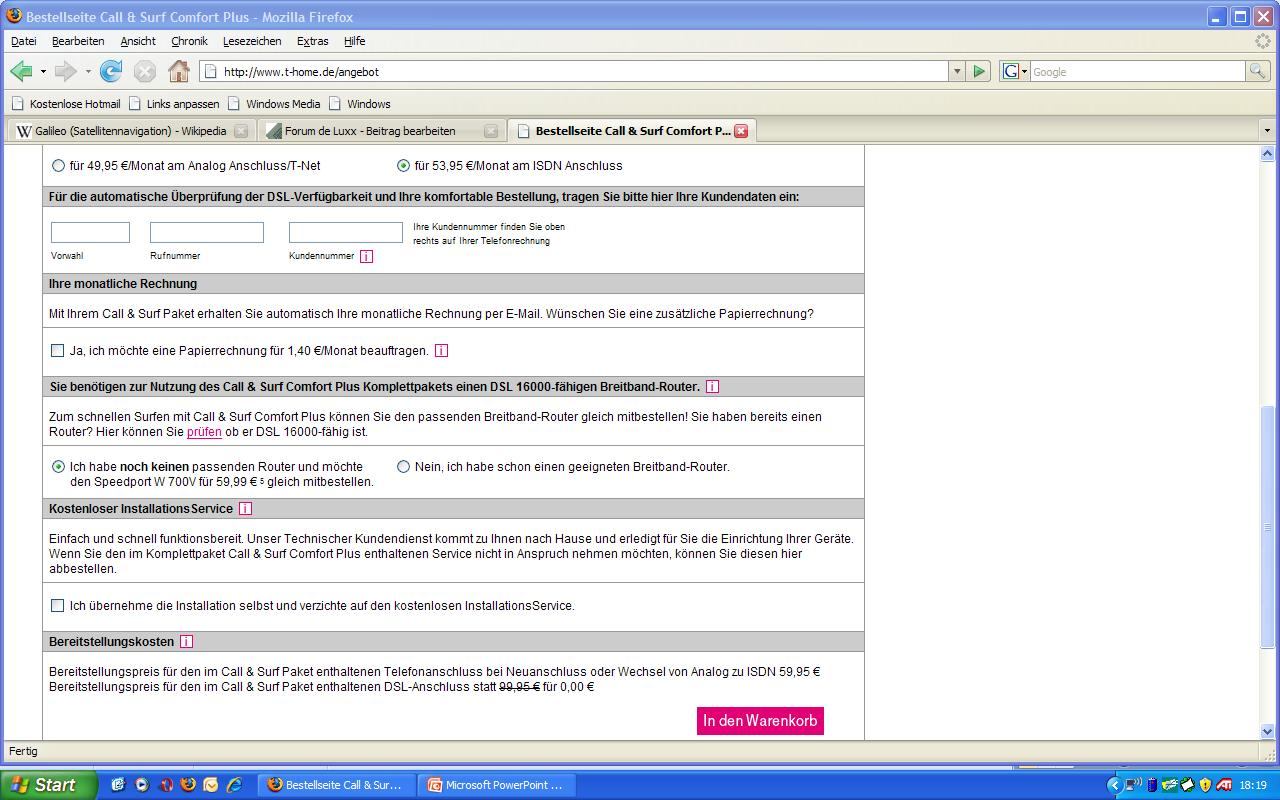Open Kostenlose Hotmail bookmark
Screen dimensions: 1280x800
(x=66, y=104)
